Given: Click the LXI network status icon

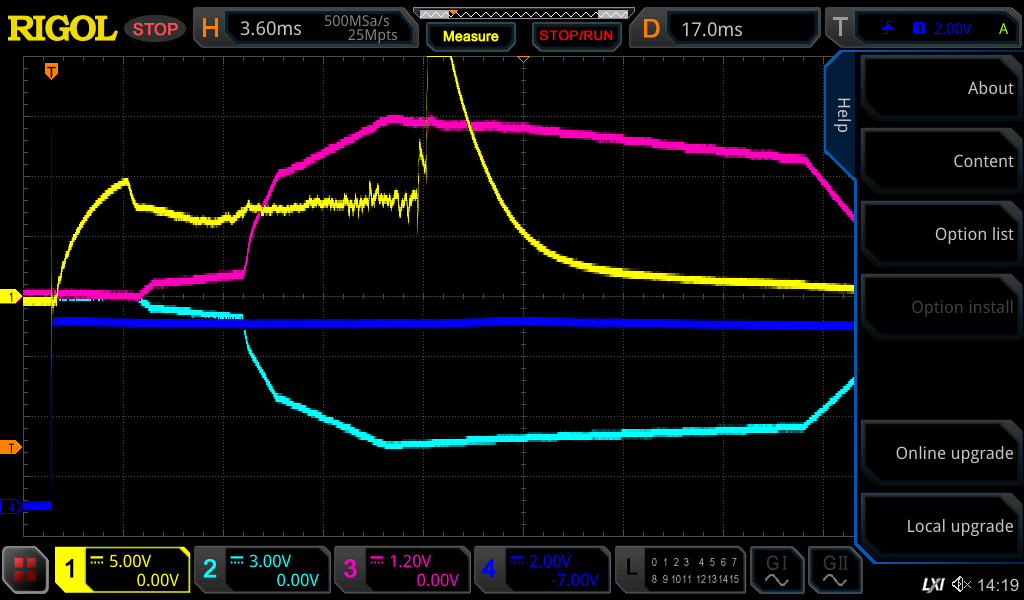Looking at the screenshot, I should tap(932, 584).
